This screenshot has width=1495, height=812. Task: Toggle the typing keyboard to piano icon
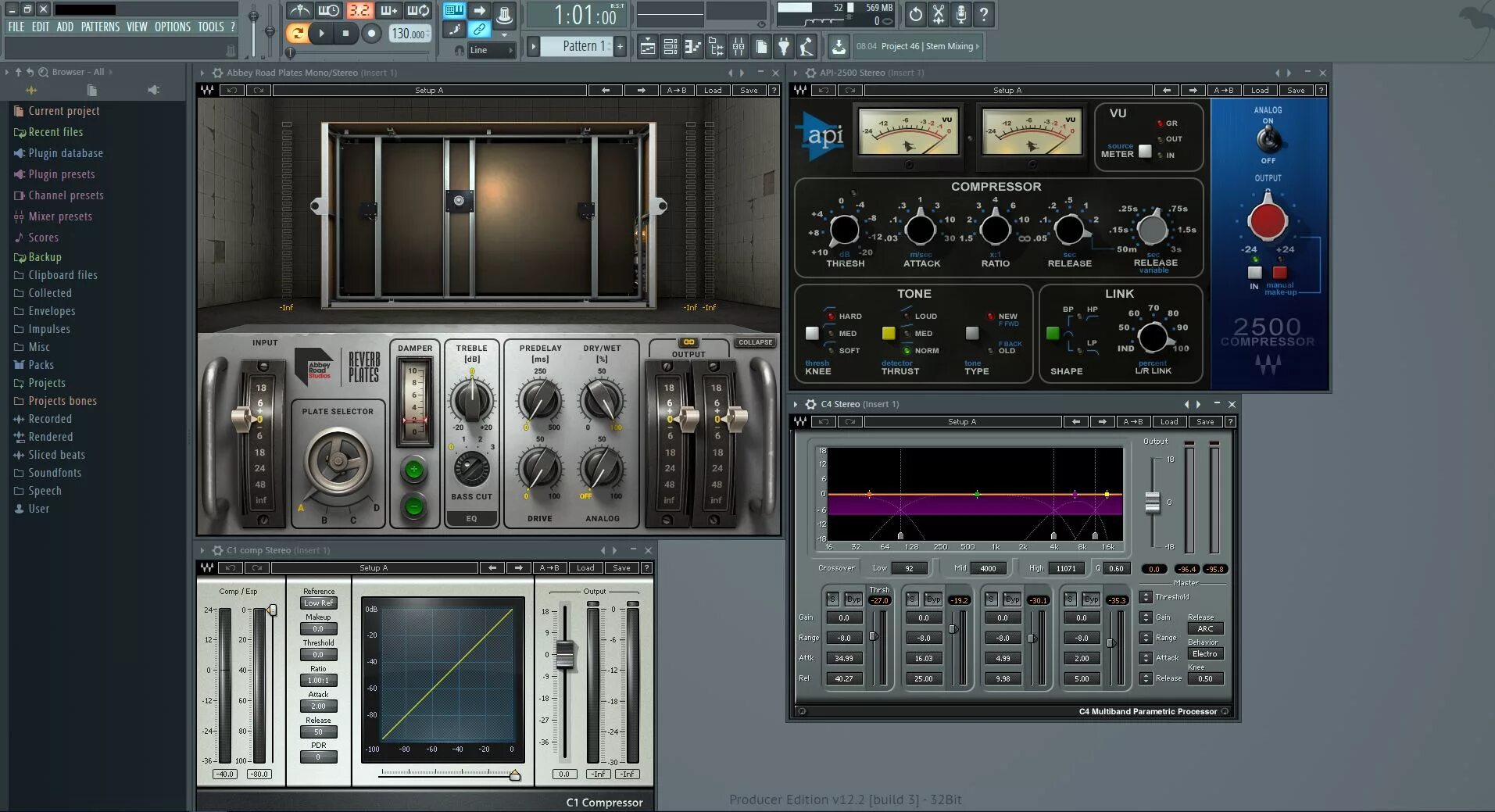click(x=454, y=10)
